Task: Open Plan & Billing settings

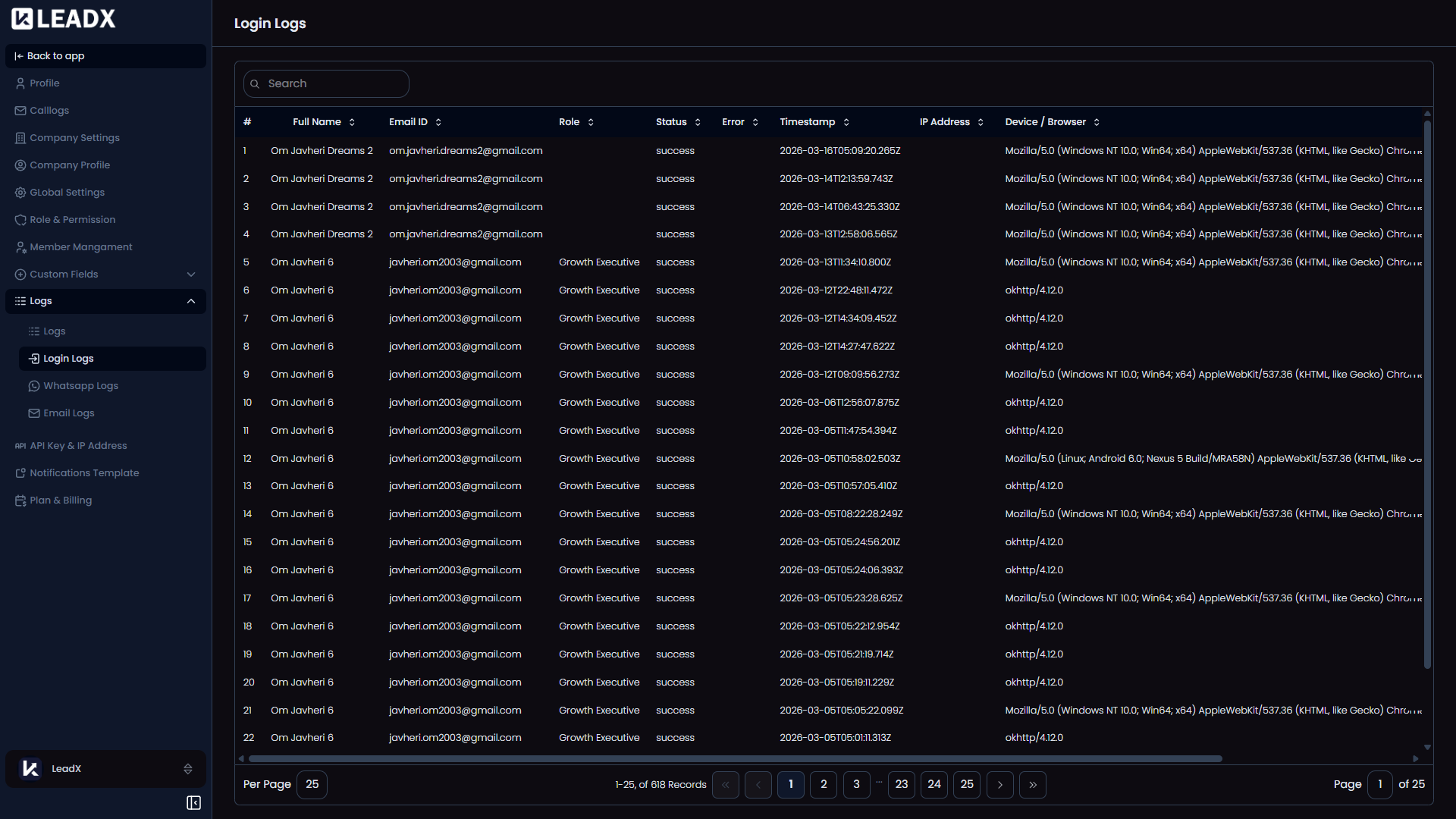Action: click(x=61, y=500)
